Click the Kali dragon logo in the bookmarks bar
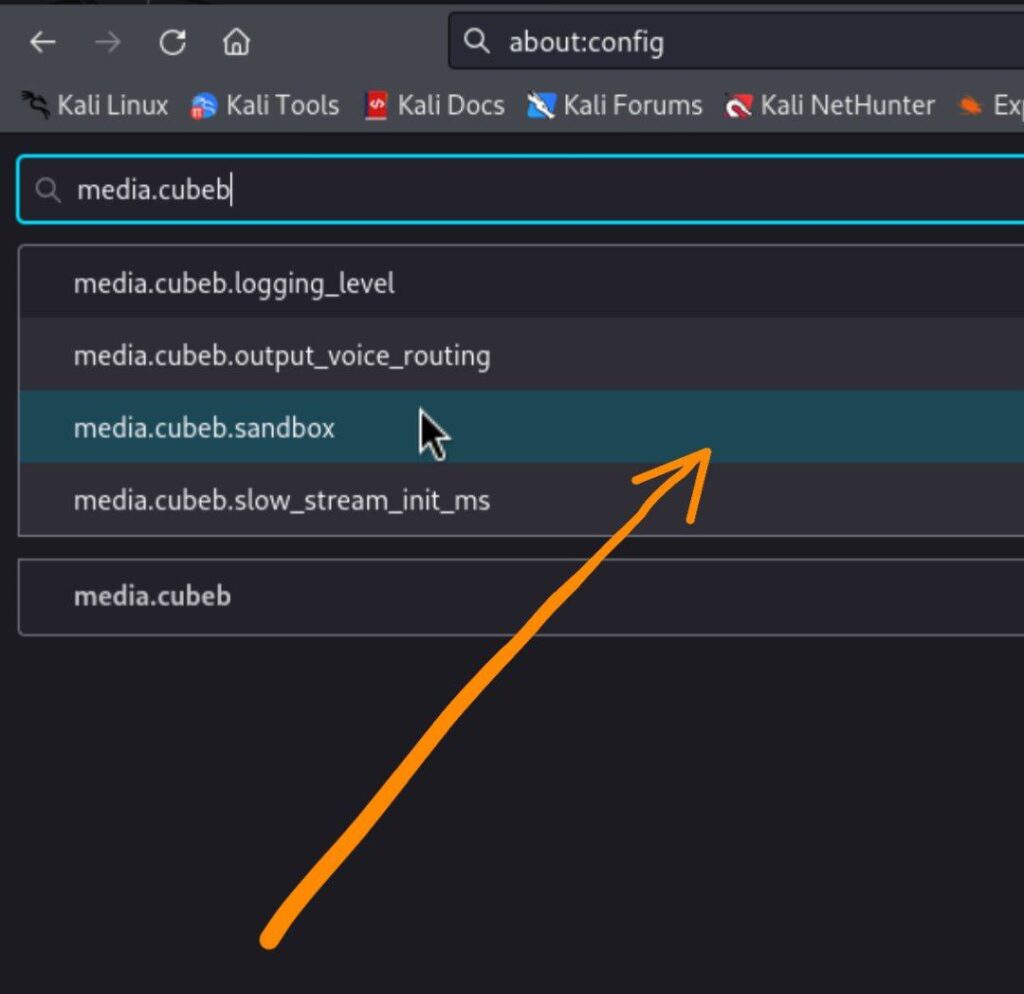1024x994 pixels. pos(36,105)
